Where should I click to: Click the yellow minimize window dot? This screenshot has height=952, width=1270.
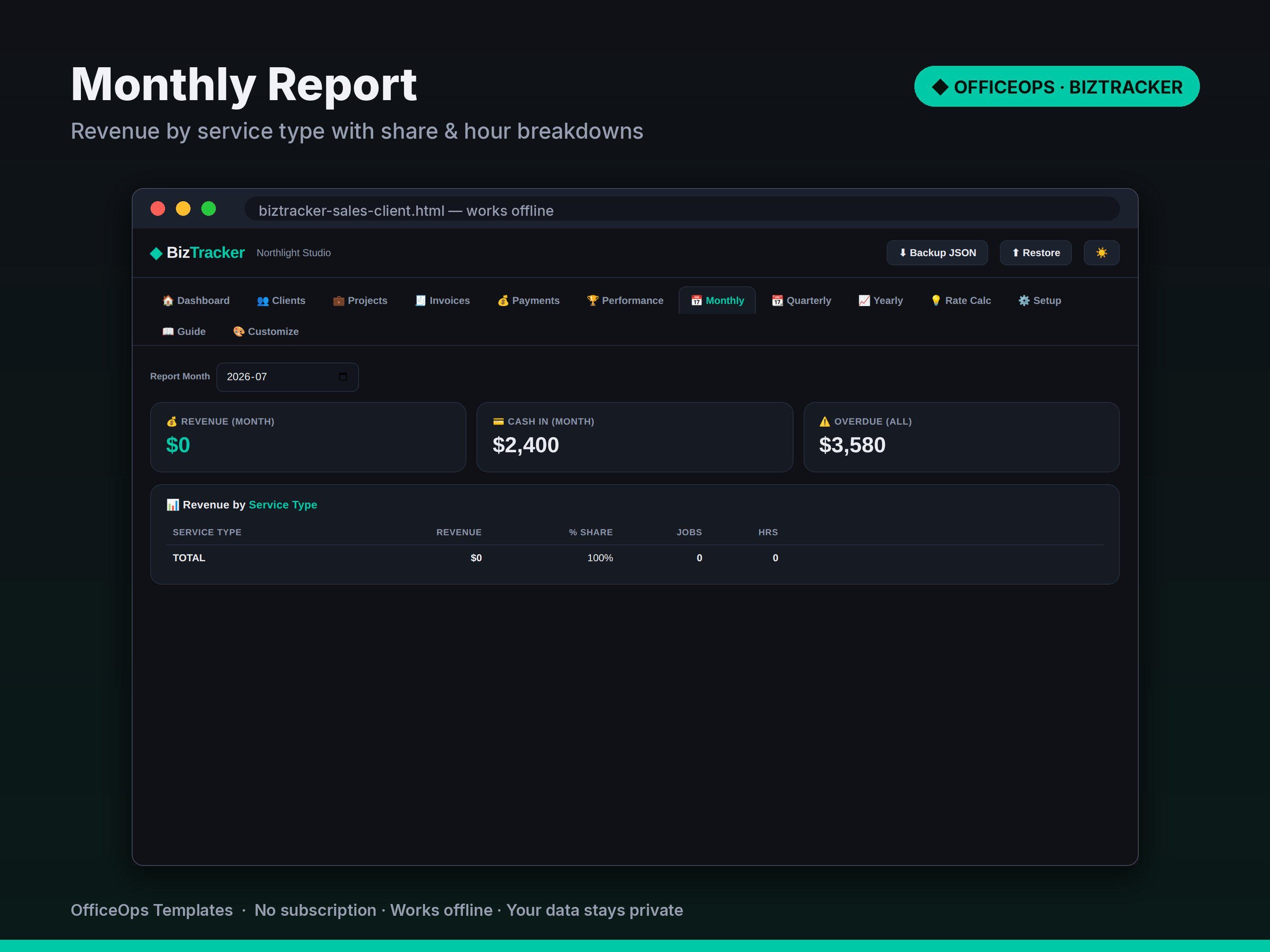pyautogui.click(x=183, y=208)
